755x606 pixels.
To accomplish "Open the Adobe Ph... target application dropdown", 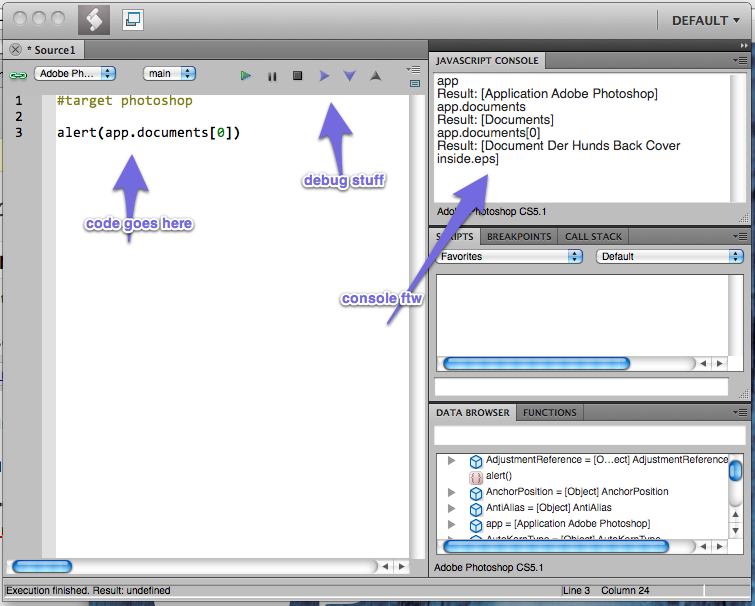I will click(x=75, y=74).
